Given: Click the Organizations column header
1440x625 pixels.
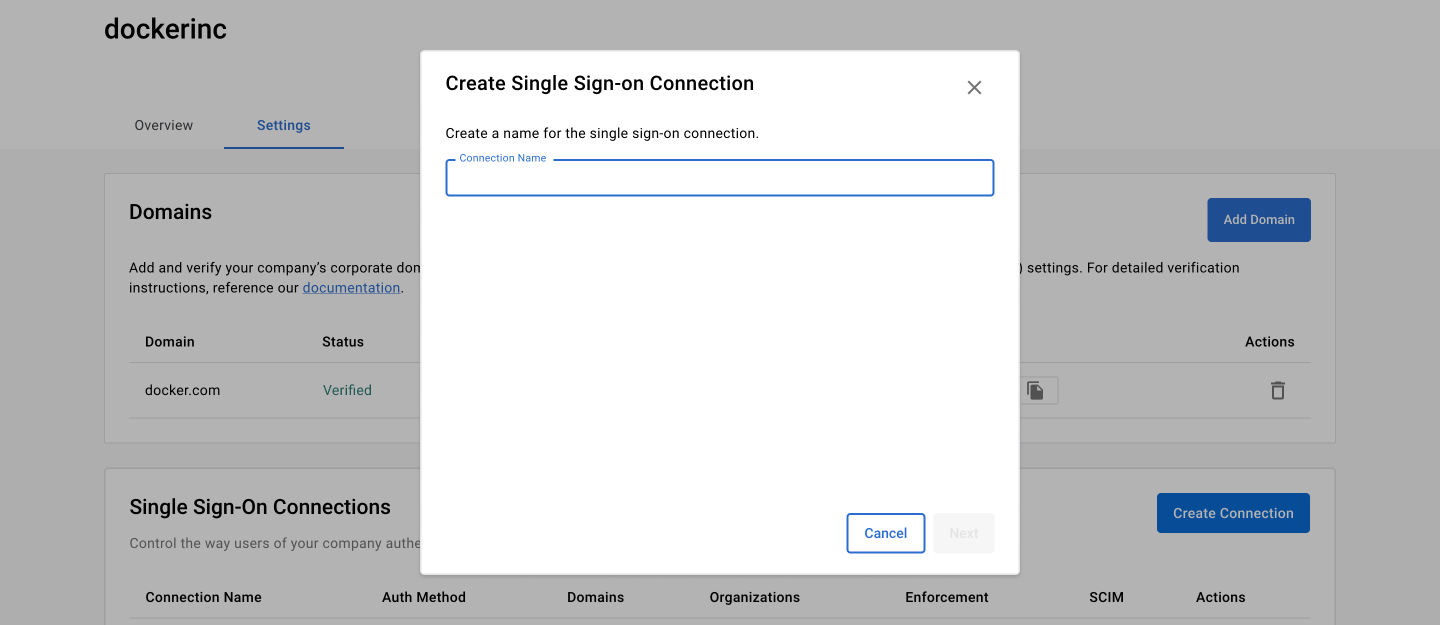Looking at the screenshot, I should coord(754,597).
